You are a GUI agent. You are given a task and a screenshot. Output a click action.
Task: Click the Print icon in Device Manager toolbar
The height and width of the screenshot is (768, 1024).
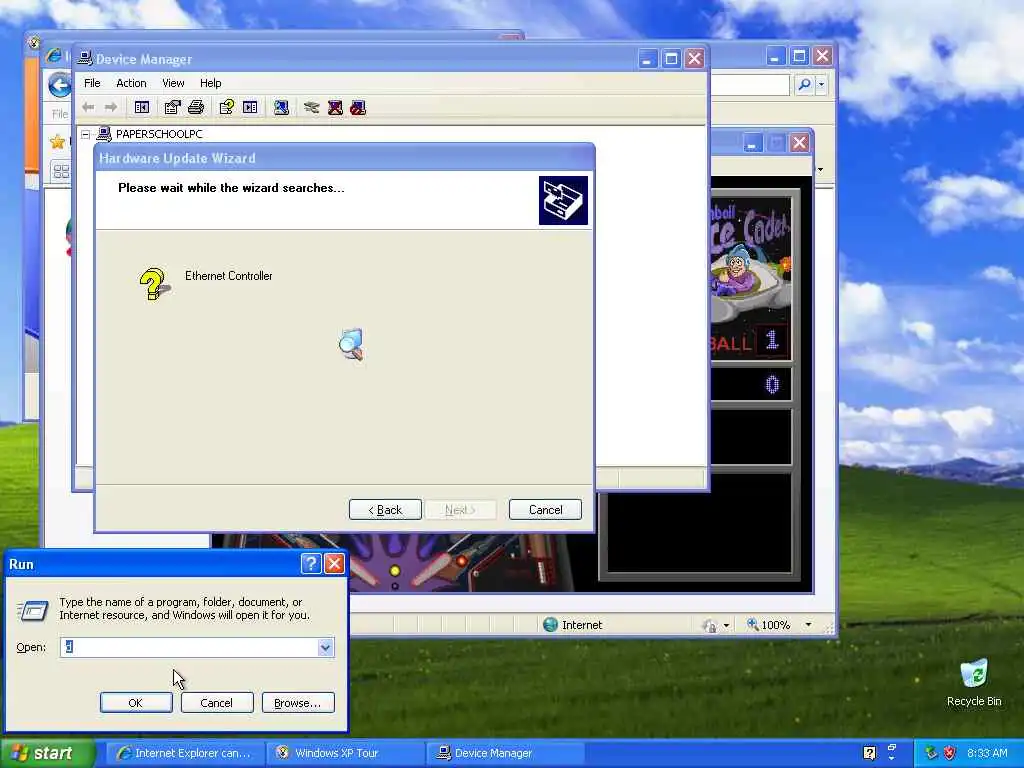click(x=196, y=107)
